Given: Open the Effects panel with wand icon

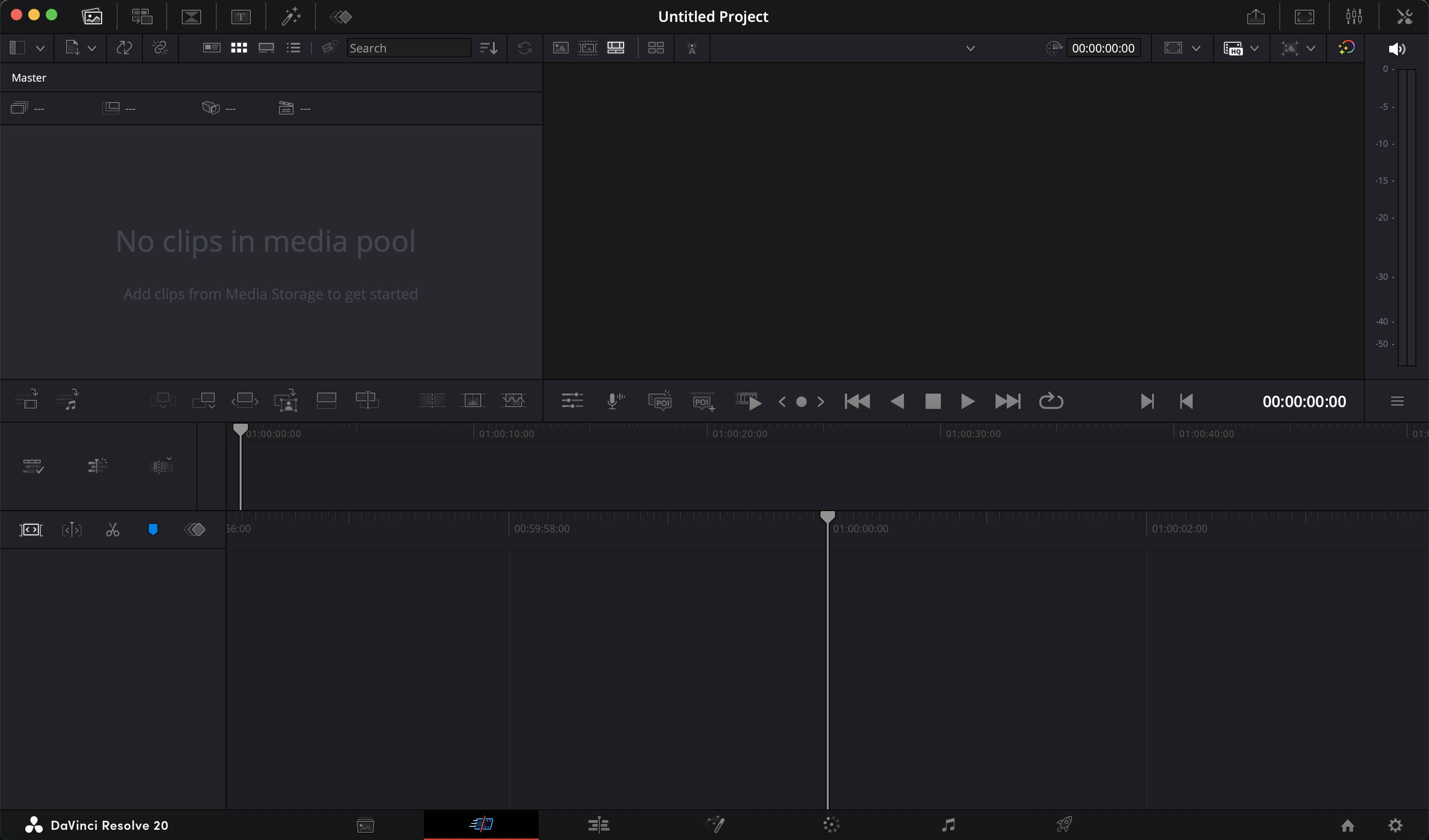Looking at the screenshot, I should (x=292, y=16).
